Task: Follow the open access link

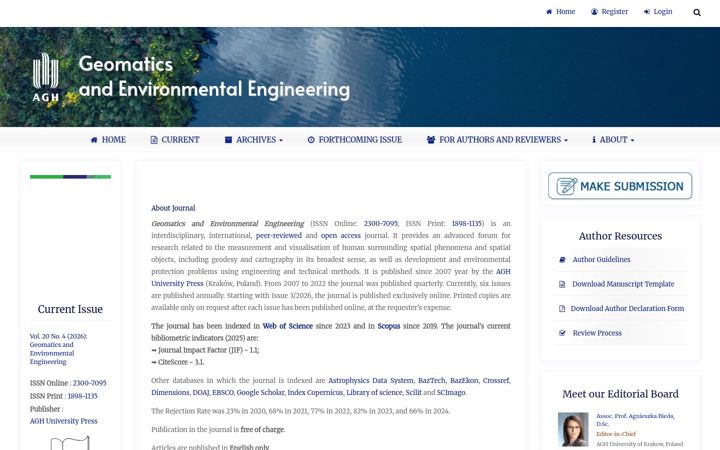Action: (x=341, y=236)
